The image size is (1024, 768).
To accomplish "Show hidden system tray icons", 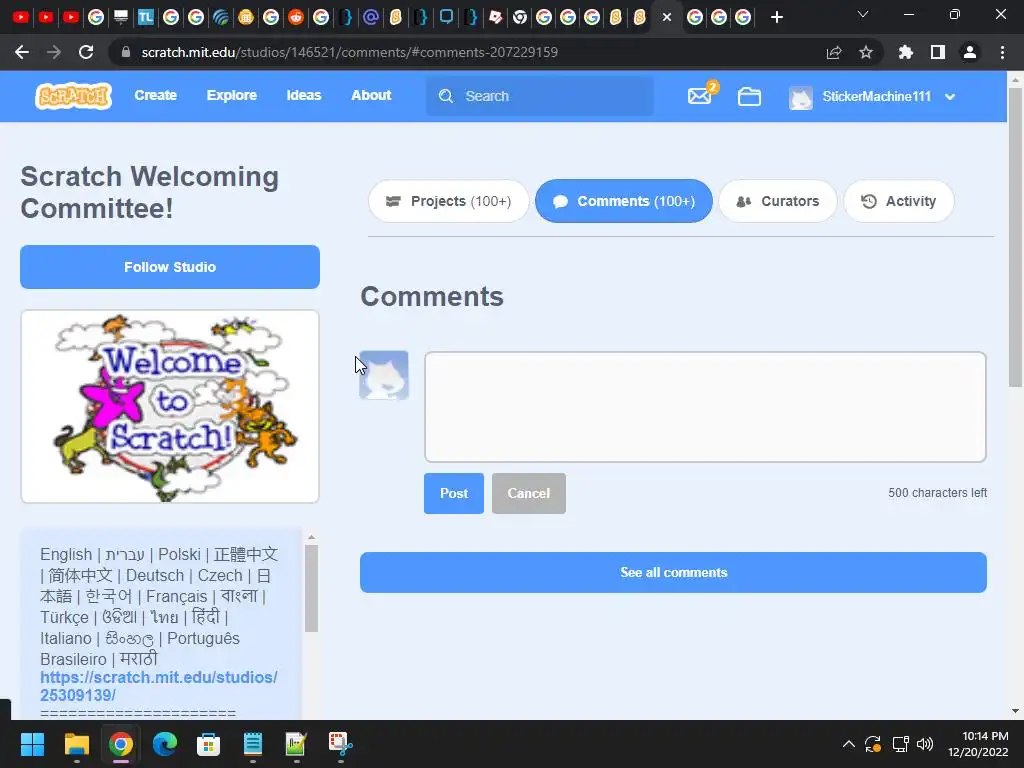I will click(848, 744).
